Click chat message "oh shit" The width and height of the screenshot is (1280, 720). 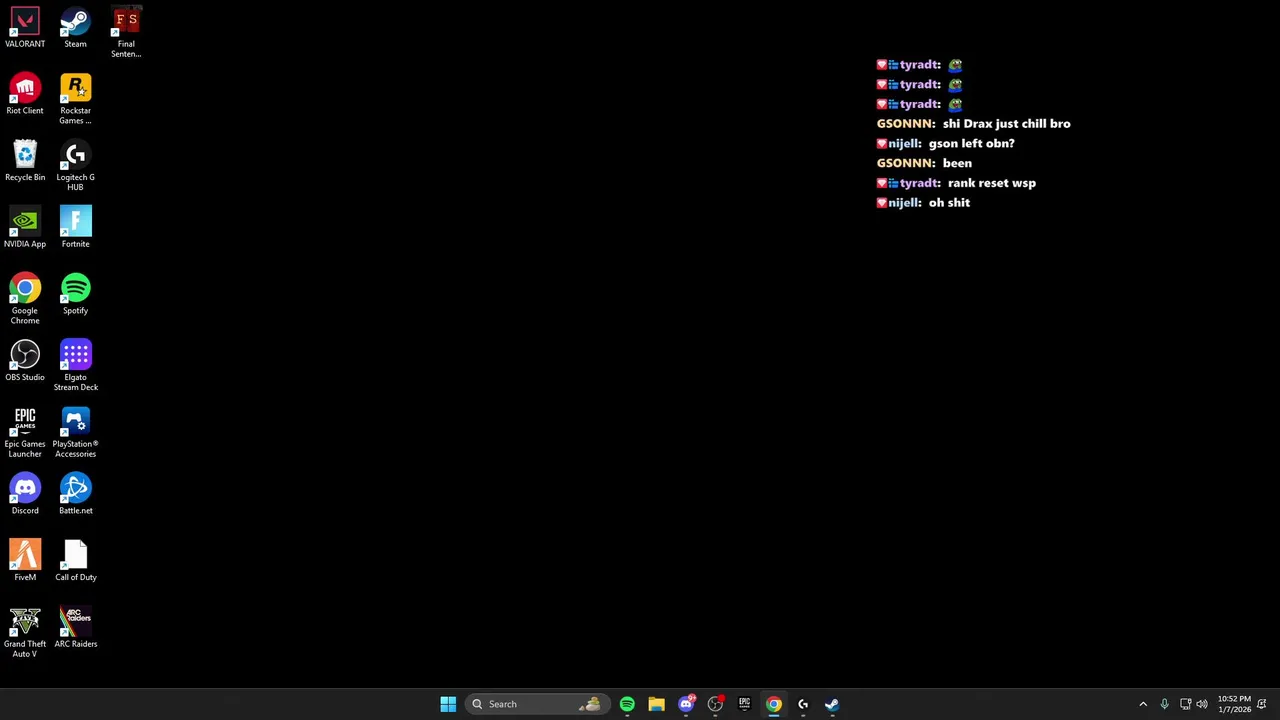click(949, 203)
